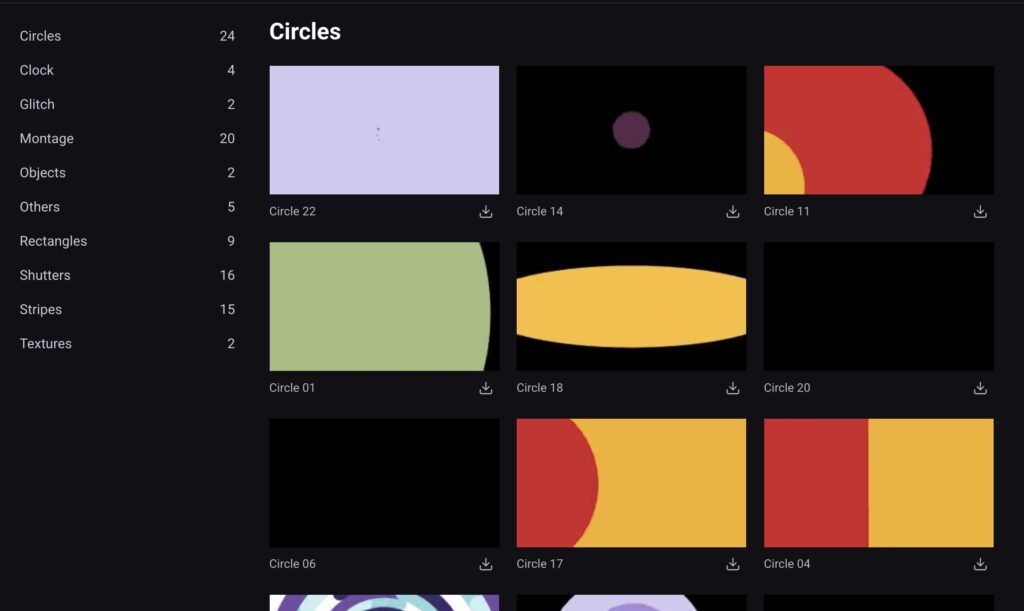Switch to the Montage category
The width and height of the screenshot is (1024, 611).
[47, 139]
